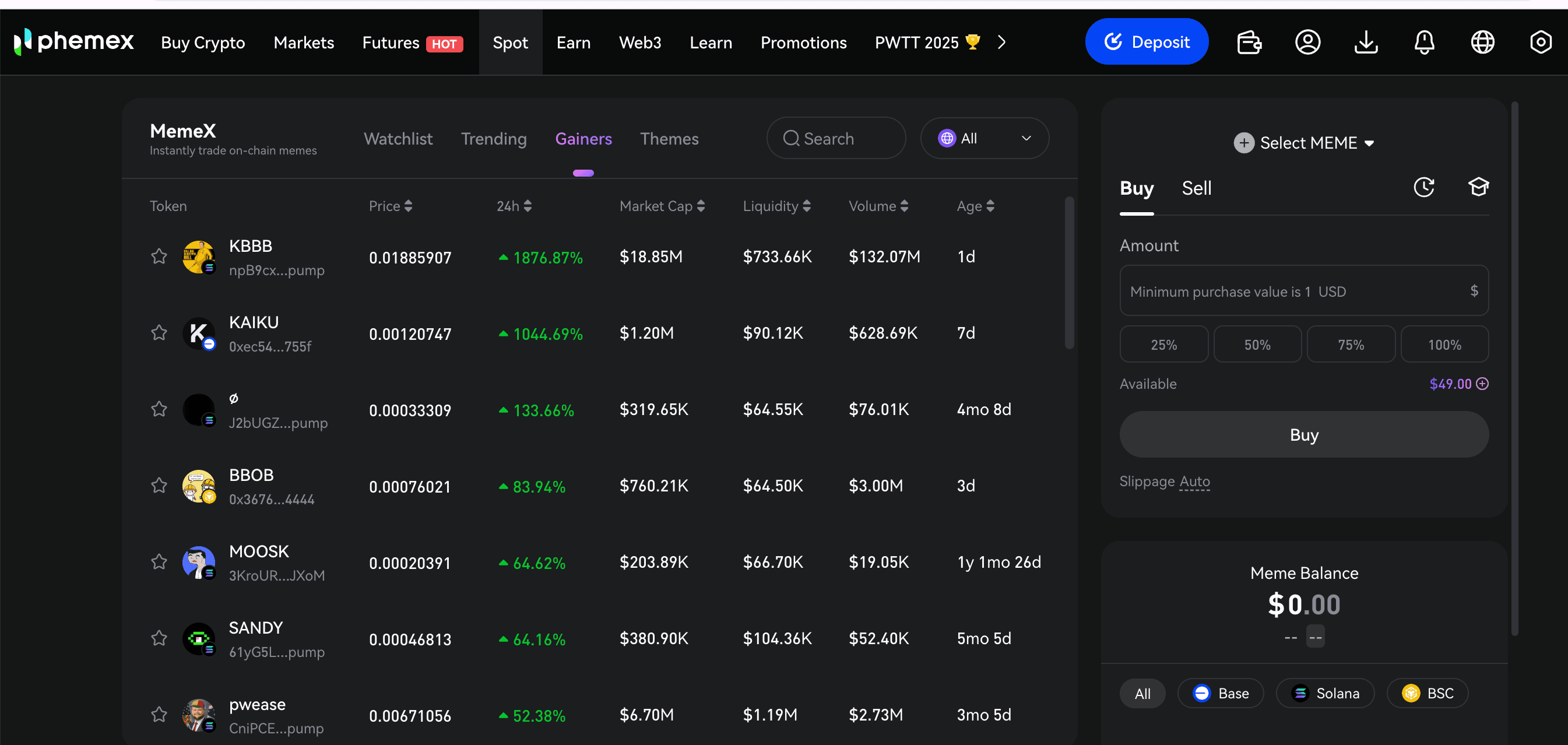
Task: Click the blue Deposit button
Action: pyautogui.click(x=1146, y=41)
